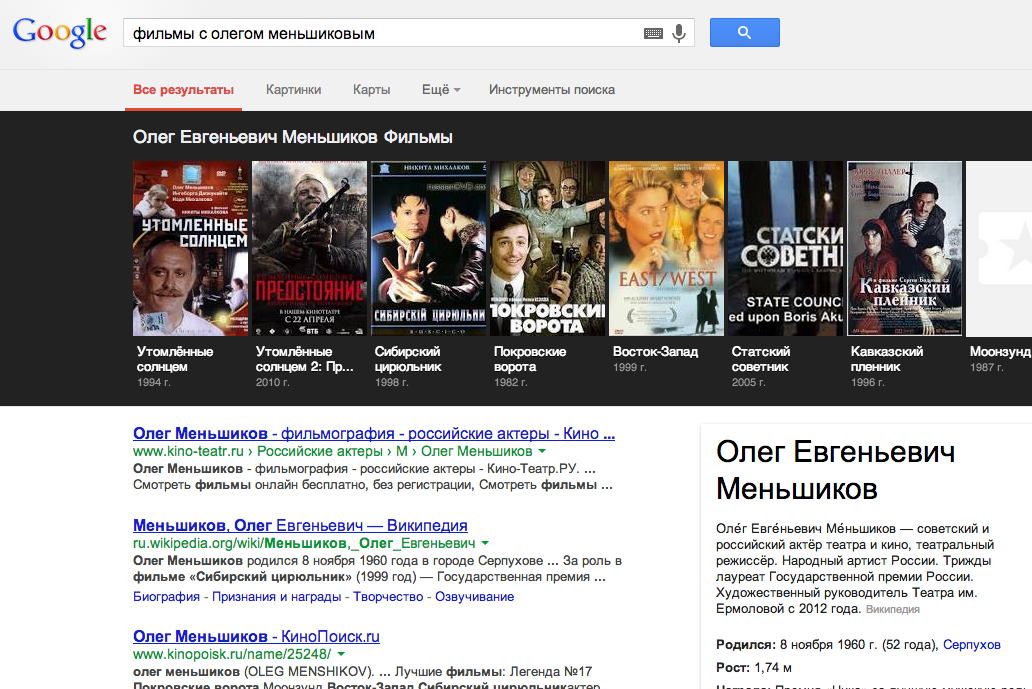The width and height of the screenshot is (1032, 689).
Task: Click 1982 г. year under Покровские ворота
Action: [511, 382]
